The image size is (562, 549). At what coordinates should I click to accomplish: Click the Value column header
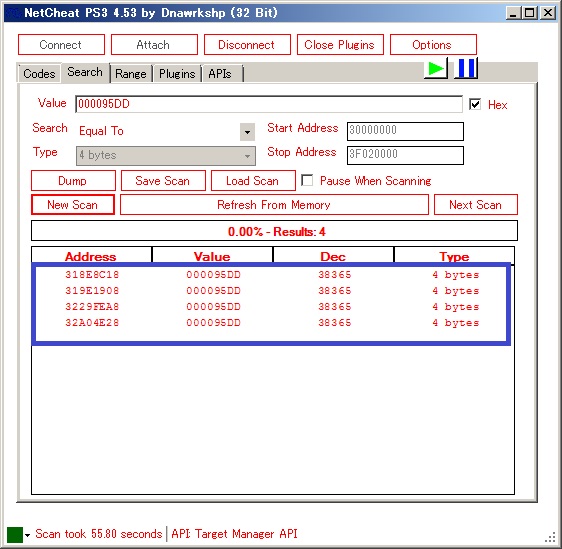[212, 256]
